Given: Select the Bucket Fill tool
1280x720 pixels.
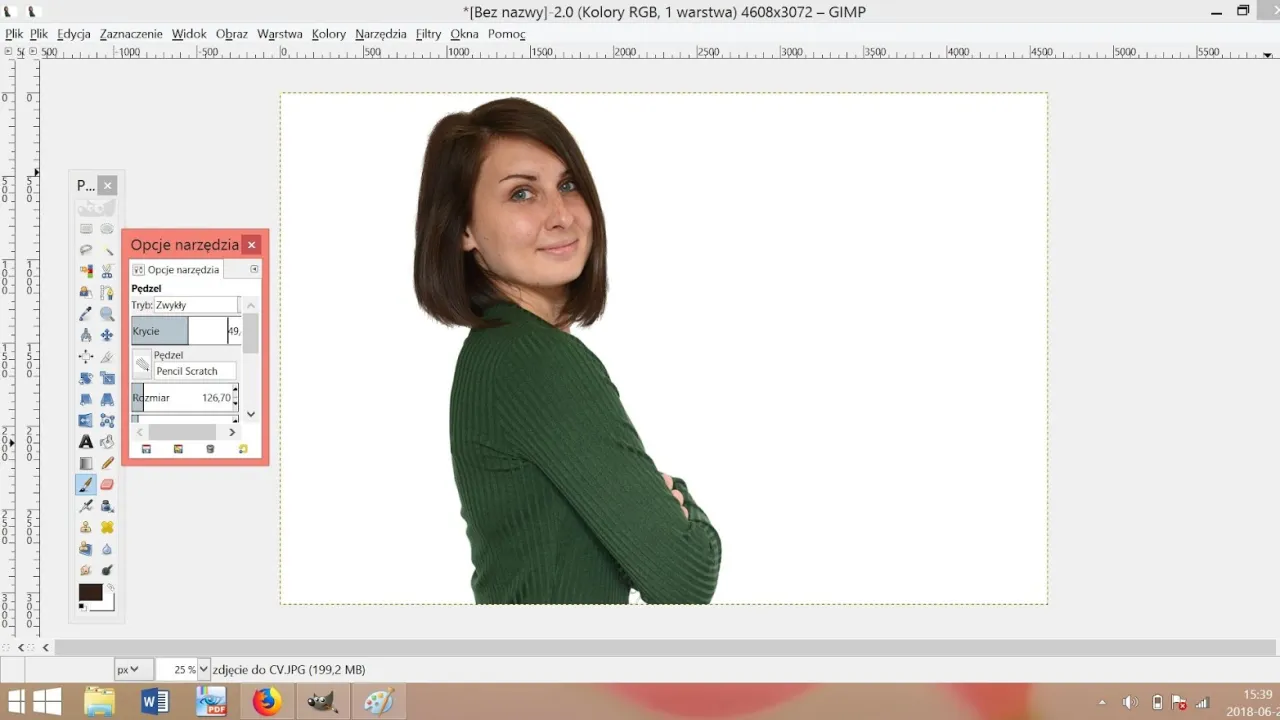Looking at the screenshot, I should [x=107, y=441].
